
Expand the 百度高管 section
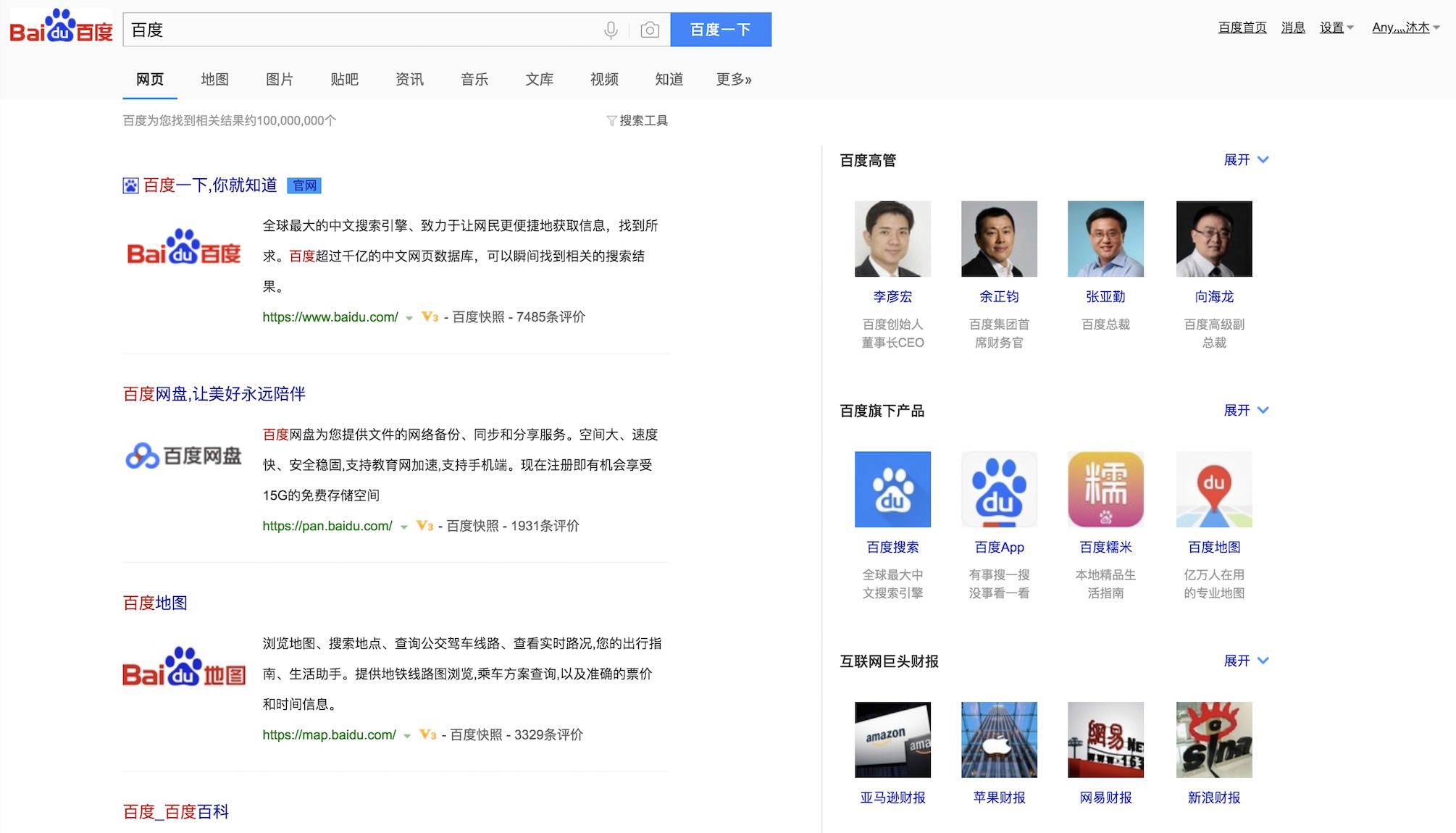(x=1246, y=159)
